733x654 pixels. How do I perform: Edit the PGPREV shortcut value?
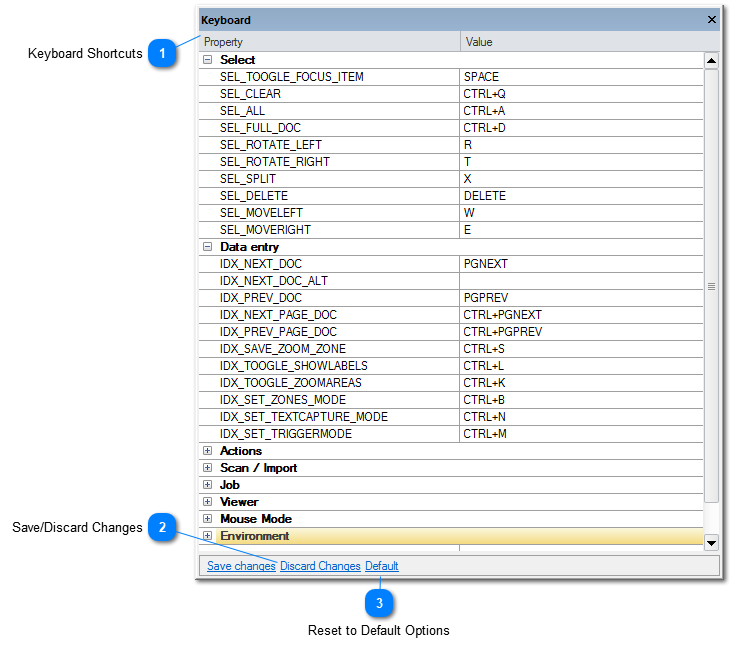(x=582, y=298)
